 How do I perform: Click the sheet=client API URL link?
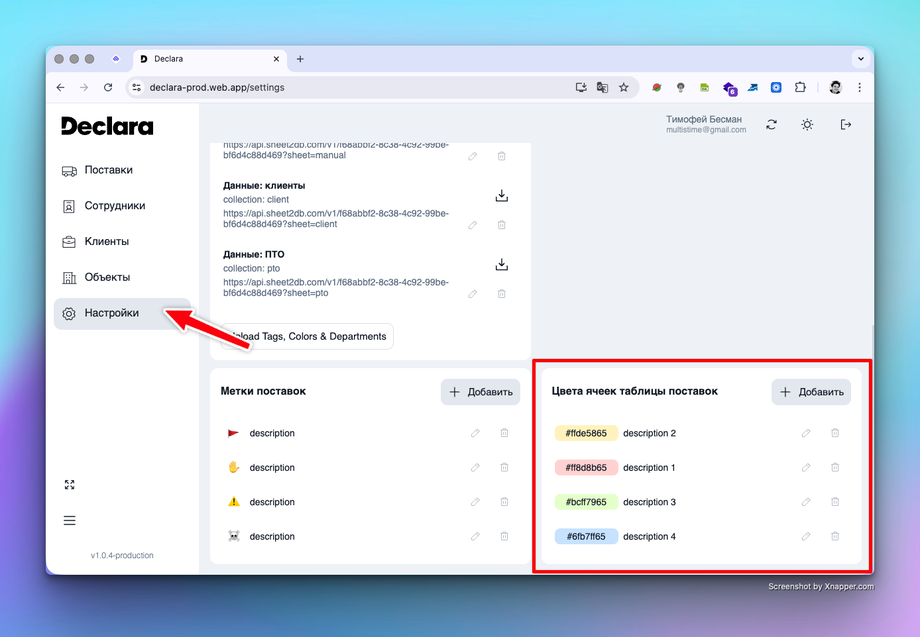click(x=336, y=219)
